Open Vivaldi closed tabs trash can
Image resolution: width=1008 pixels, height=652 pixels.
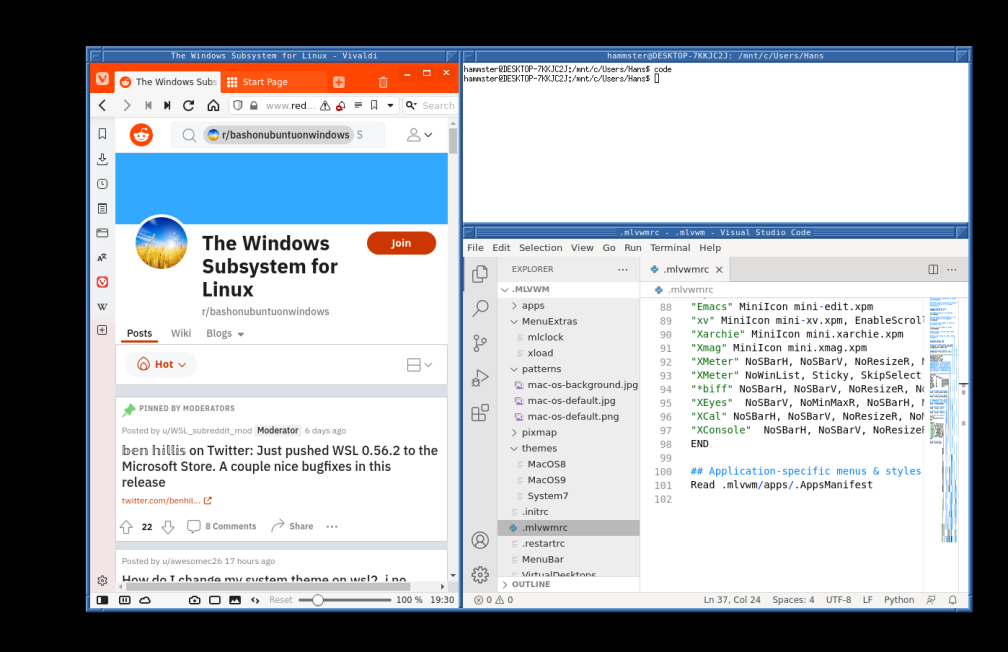383,82
